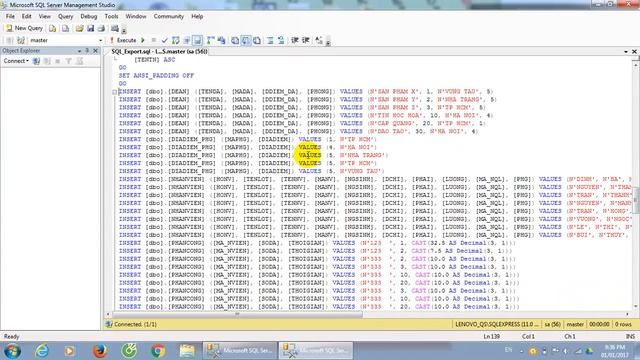Click the Object Explorer filter icon

pyautogui.click(x=68, y=61)
